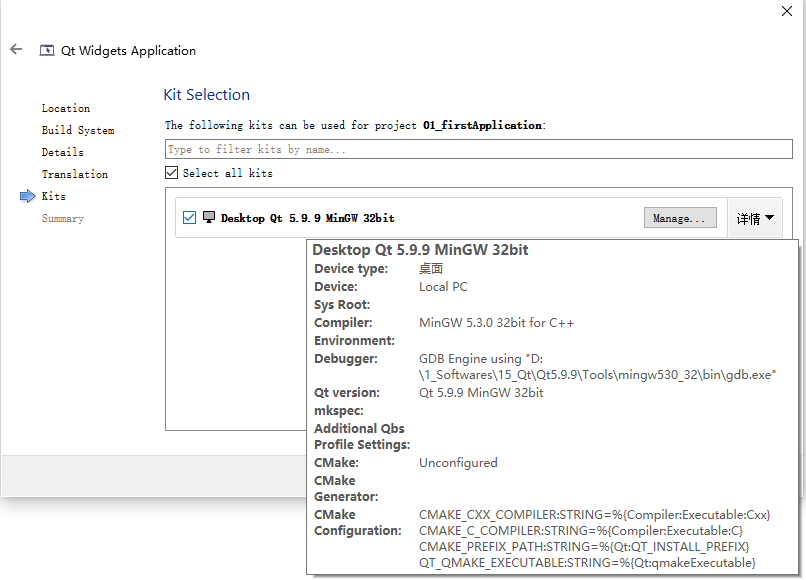Open the Manage... kits button
Viewport: 806px width, 580px height.
[x=680, y=218]
